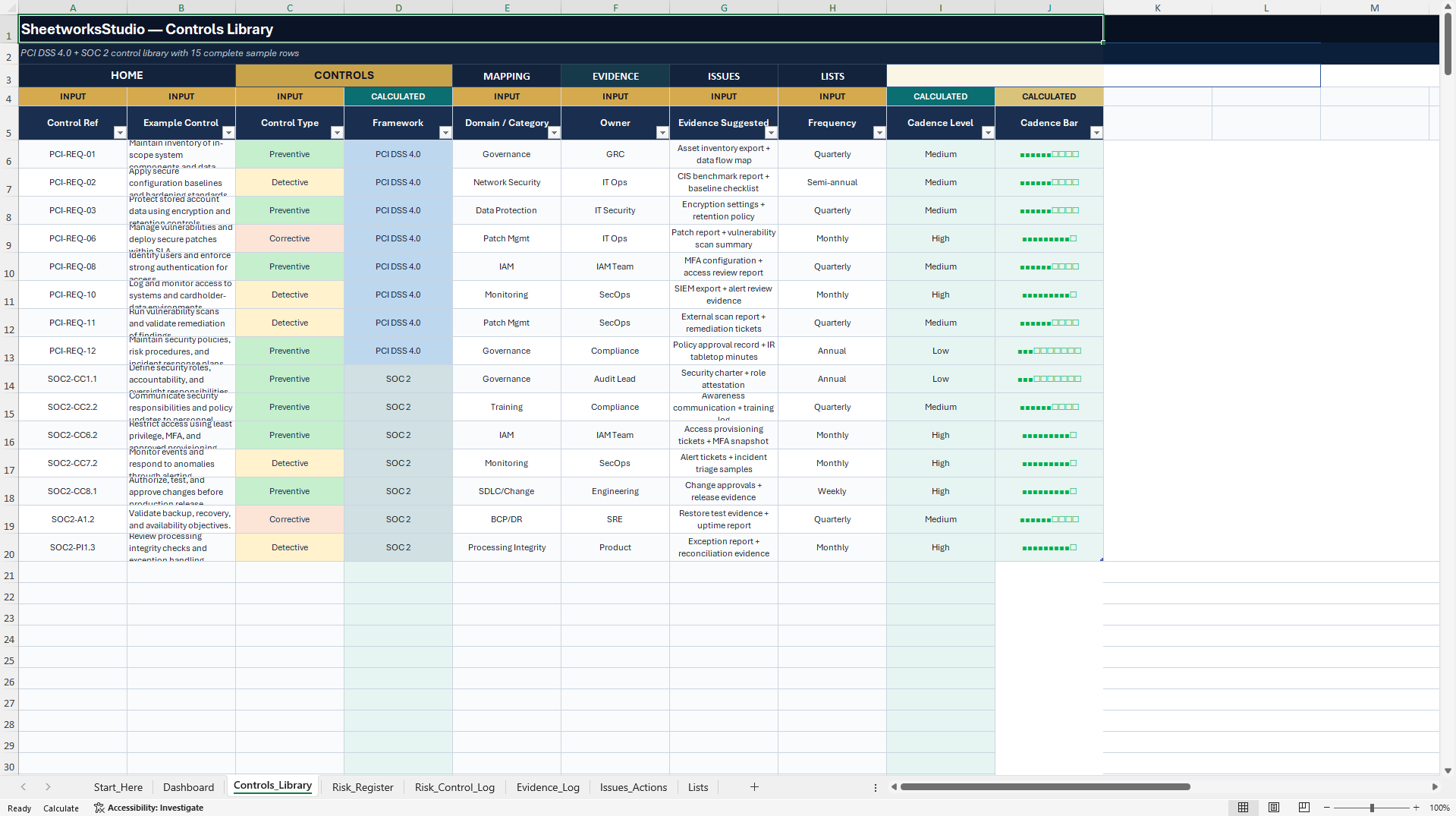Image resolution: width=1456 pixels, height=816 pixels.
Task: Select Page Layout view icon
Action: coord(1274,808)
